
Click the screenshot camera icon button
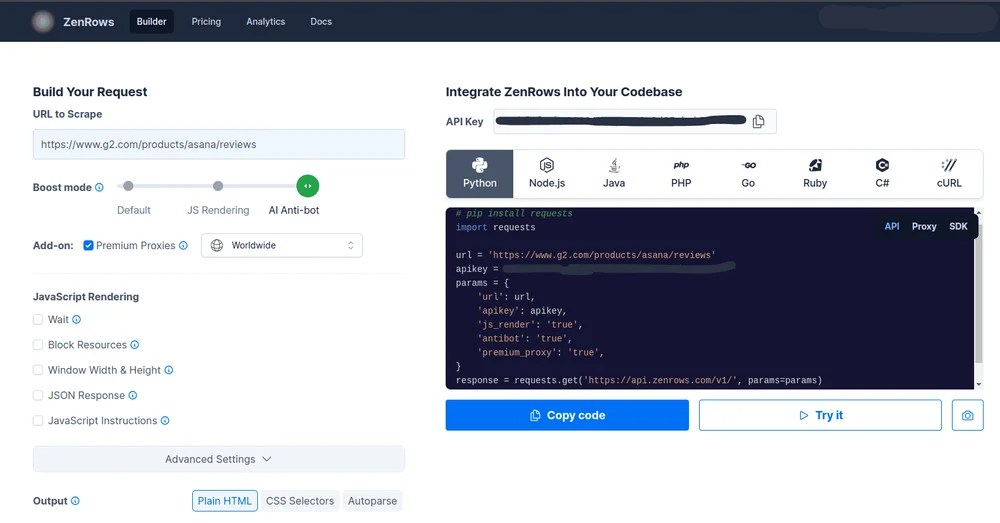click(967, 415)
